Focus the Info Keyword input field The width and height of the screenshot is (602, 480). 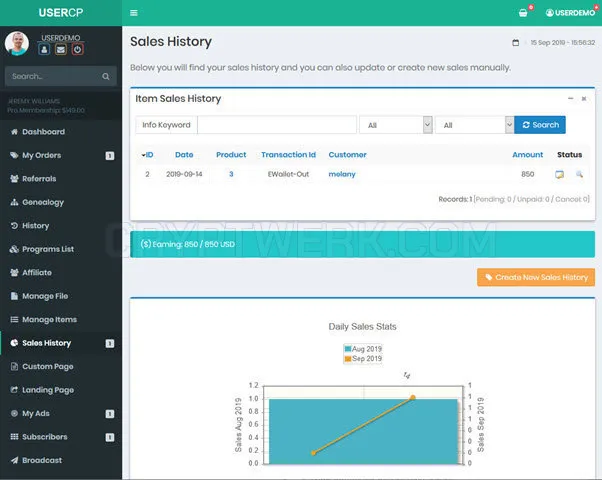point(277,125)
